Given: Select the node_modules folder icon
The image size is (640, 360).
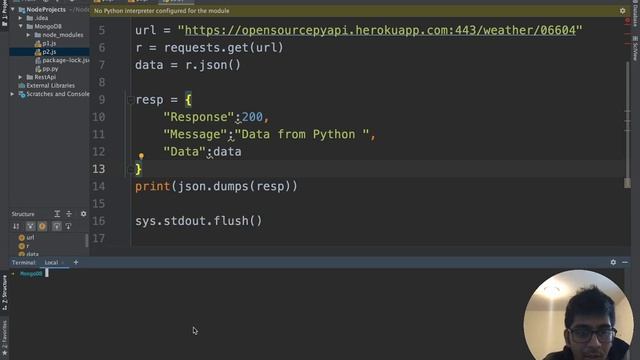Looking at the screenshot, I should (38, 35).
